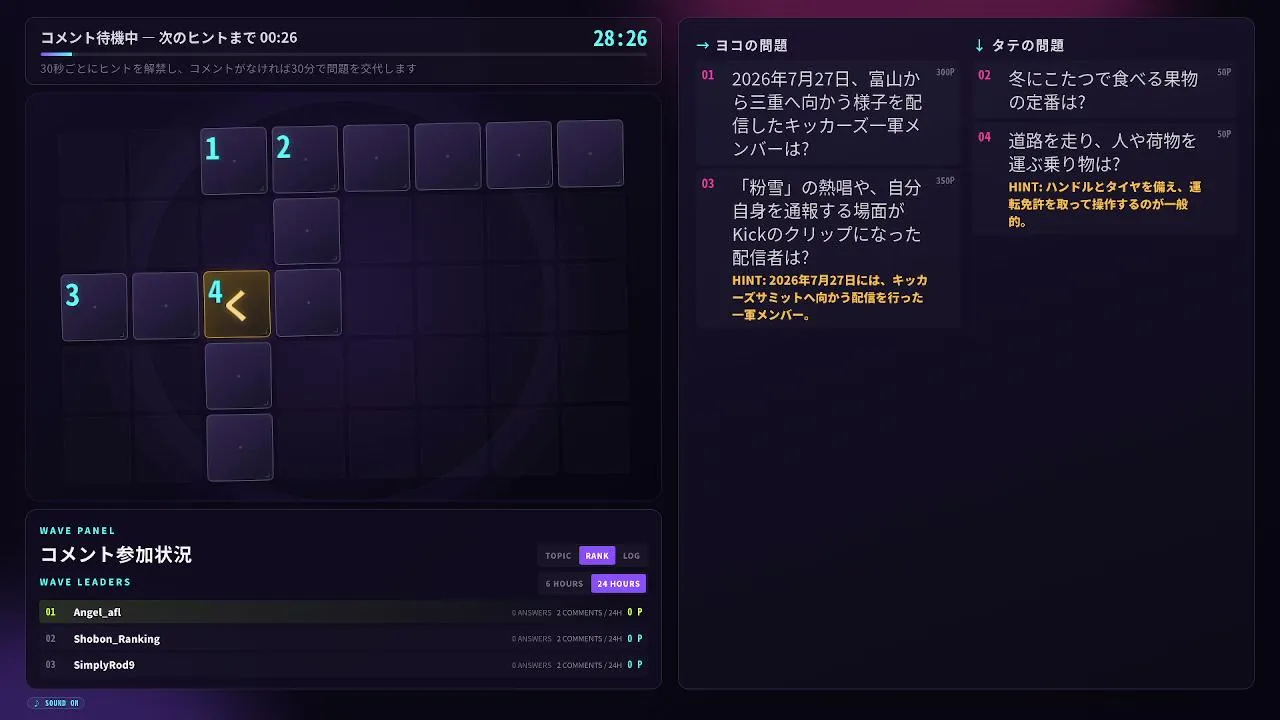Click the highlighted cell 4 with arrow
The image size is (1280, 720).
[237, 304]
